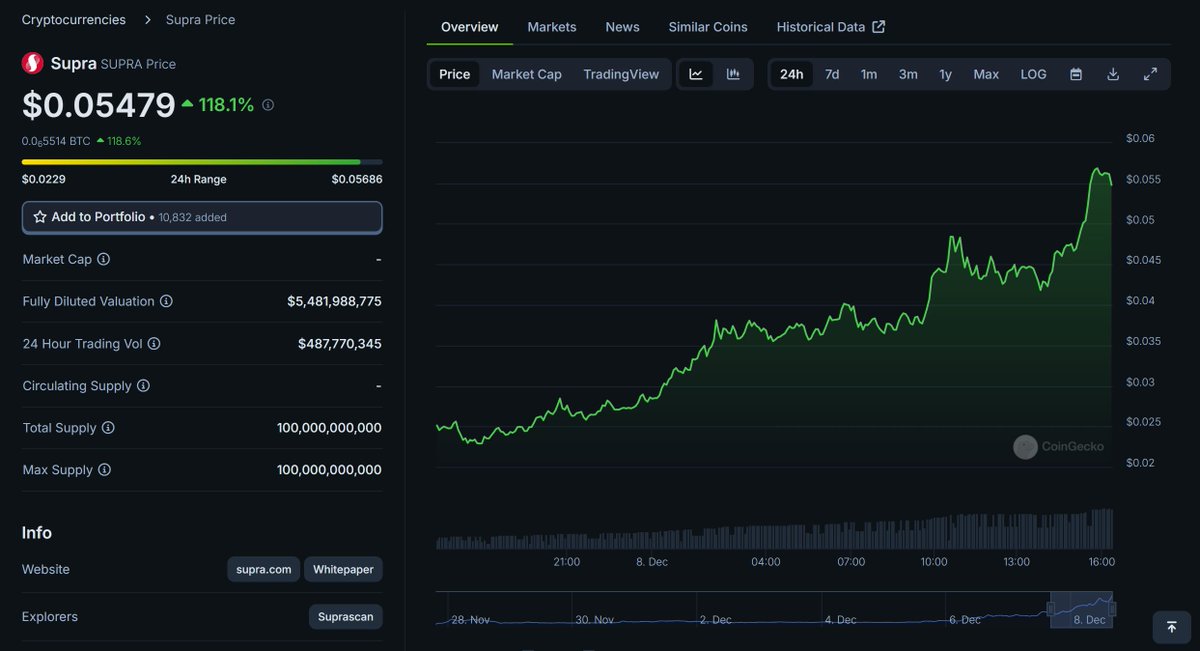Click the 28. Nov marker in navigator timeline
Screen dimensions: 1200x651
point(470,620)
